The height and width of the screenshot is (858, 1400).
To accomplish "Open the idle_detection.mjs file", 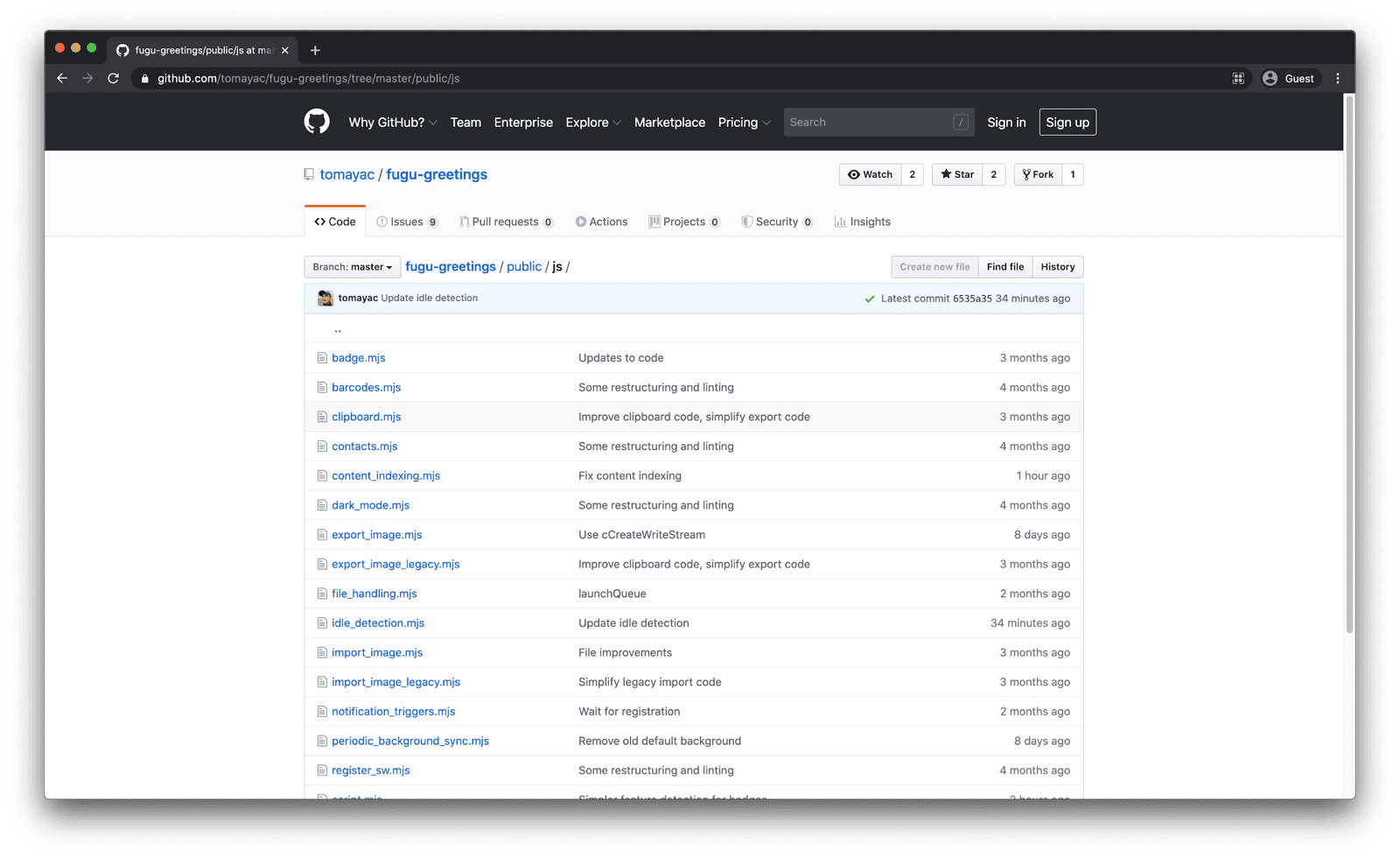I will pos(378,622).
